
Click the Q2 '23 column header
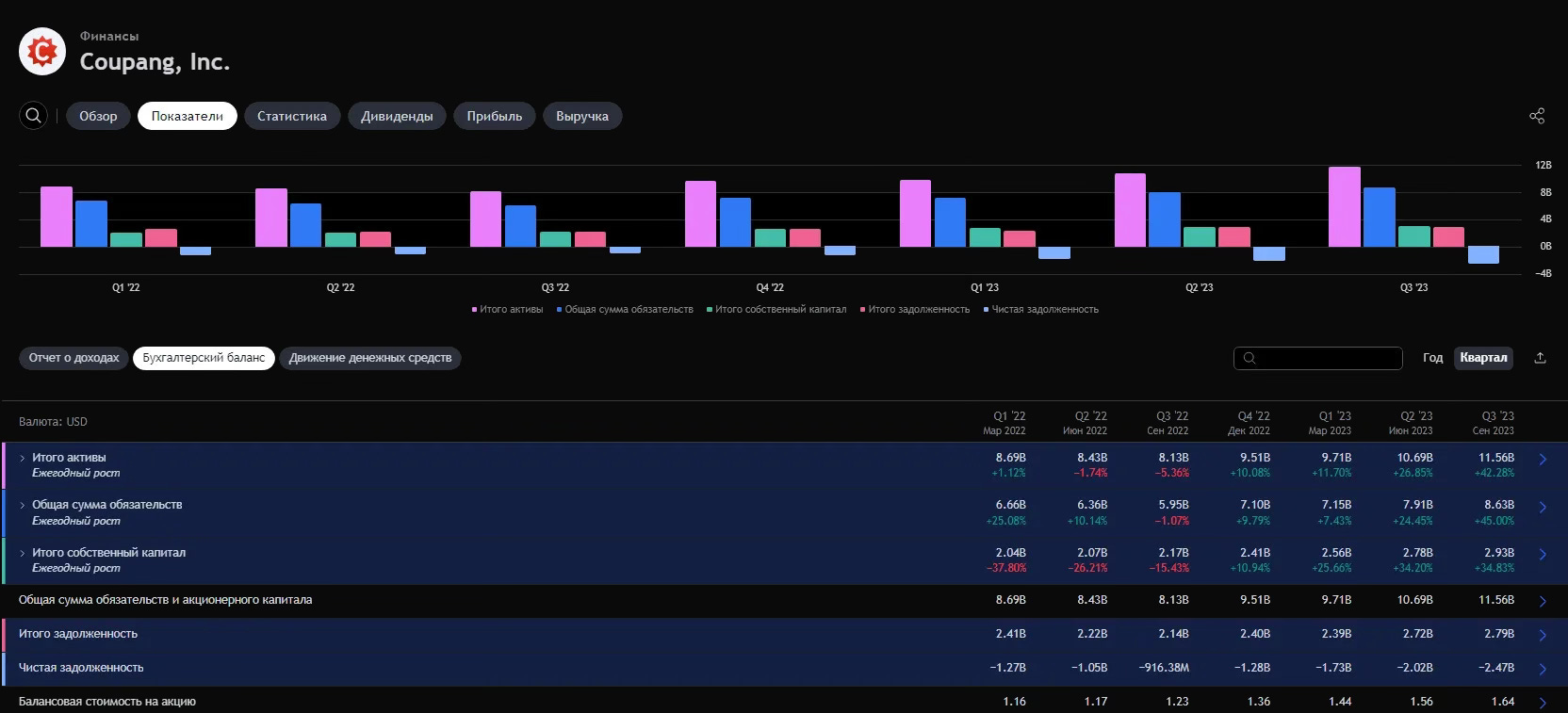click(x=1411, y=423)
